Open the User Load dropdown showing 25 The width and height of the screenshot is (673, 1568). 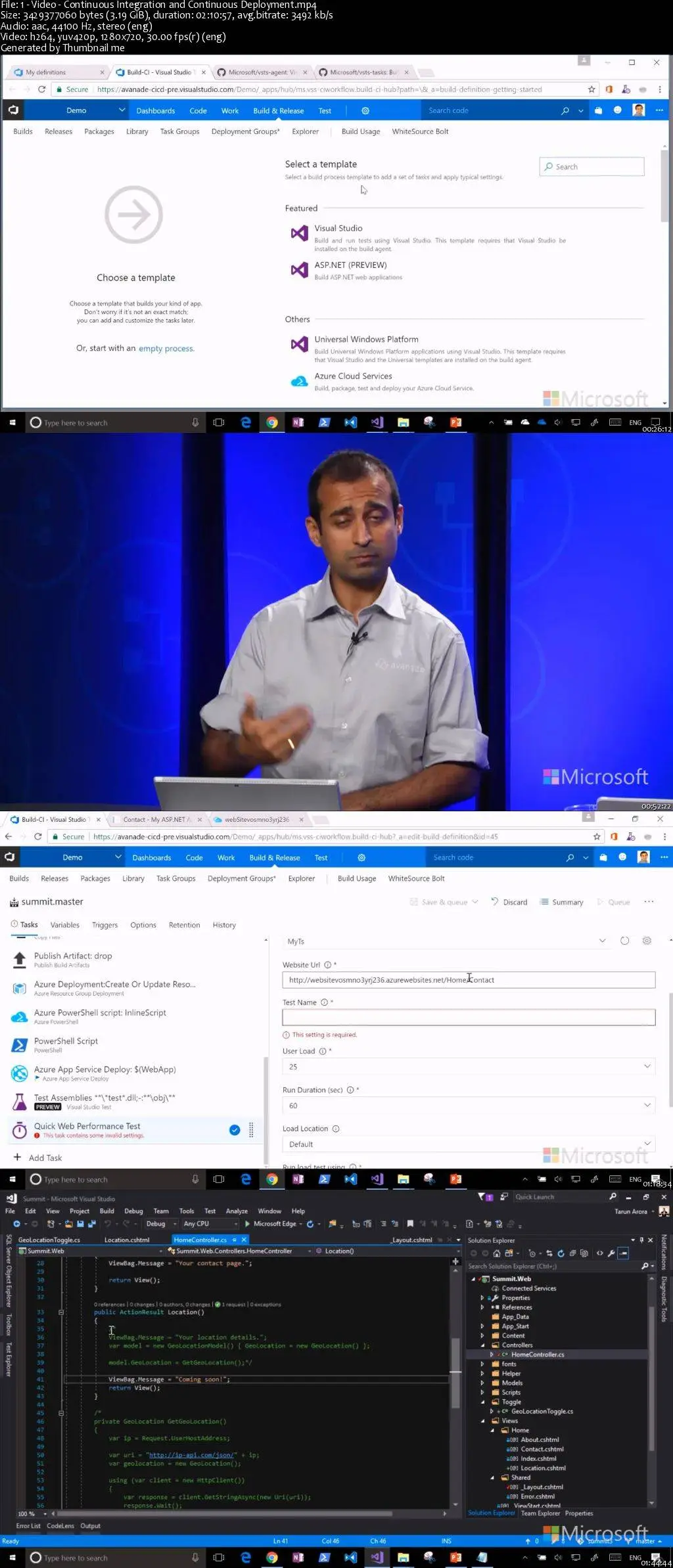(469, 1066)
